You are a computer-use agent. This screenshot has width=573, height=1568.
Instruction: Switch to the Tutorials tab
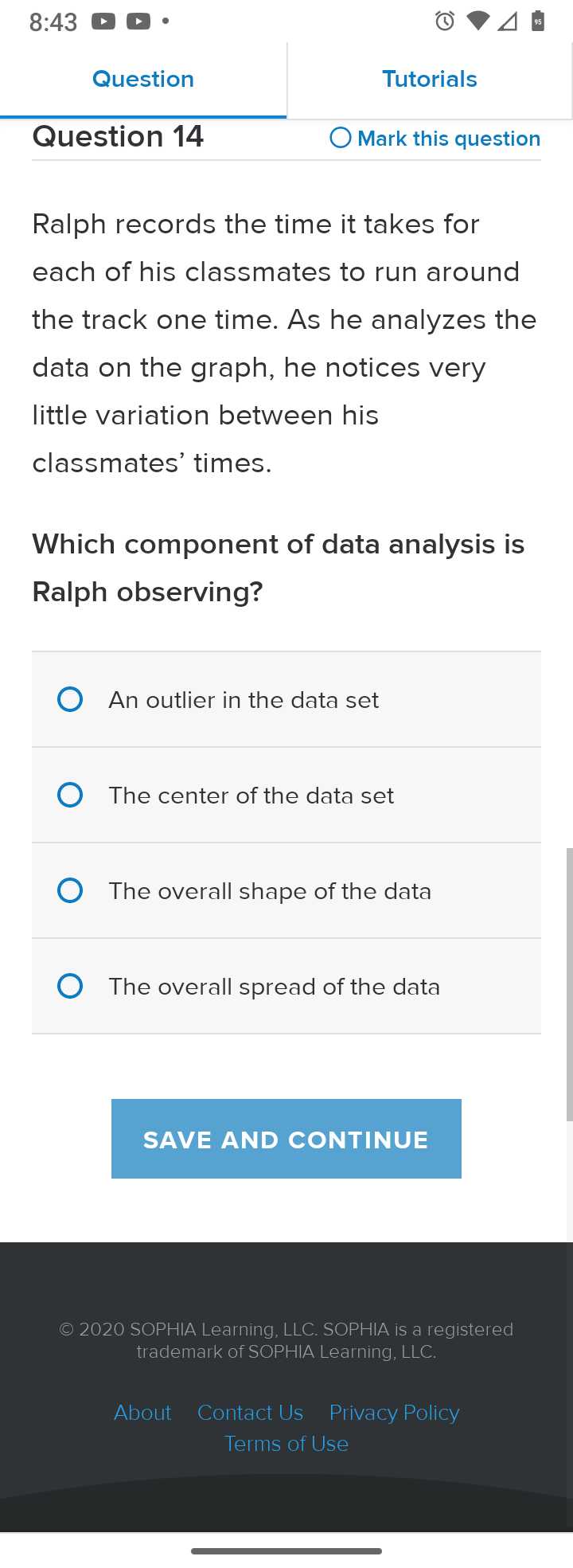click(430, 80)
